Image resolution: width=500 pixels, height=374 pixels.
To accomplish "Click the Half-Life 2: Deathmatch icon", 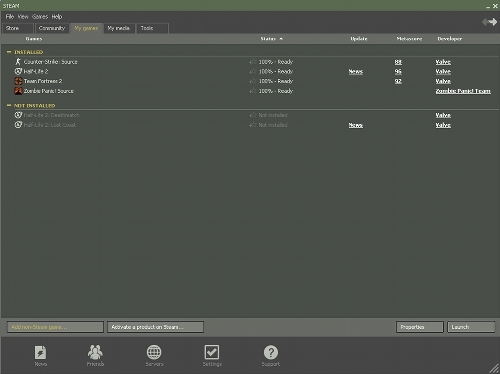I will coord(18,115).
